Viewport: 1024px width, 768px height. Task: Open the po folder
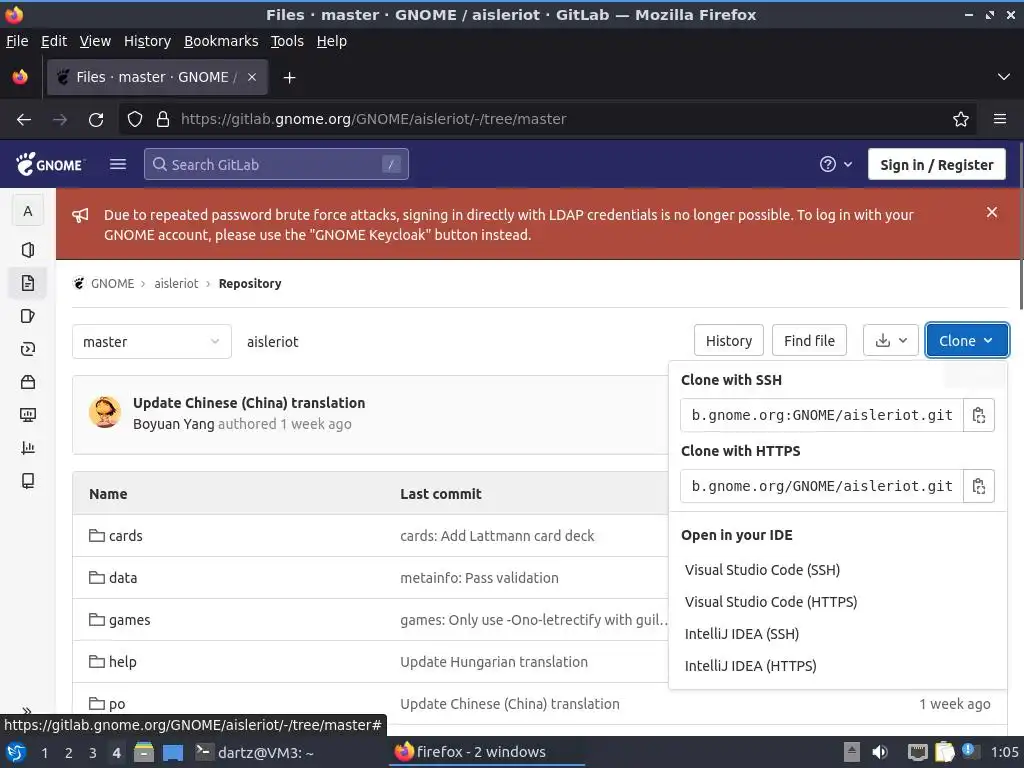coord(117,704)
